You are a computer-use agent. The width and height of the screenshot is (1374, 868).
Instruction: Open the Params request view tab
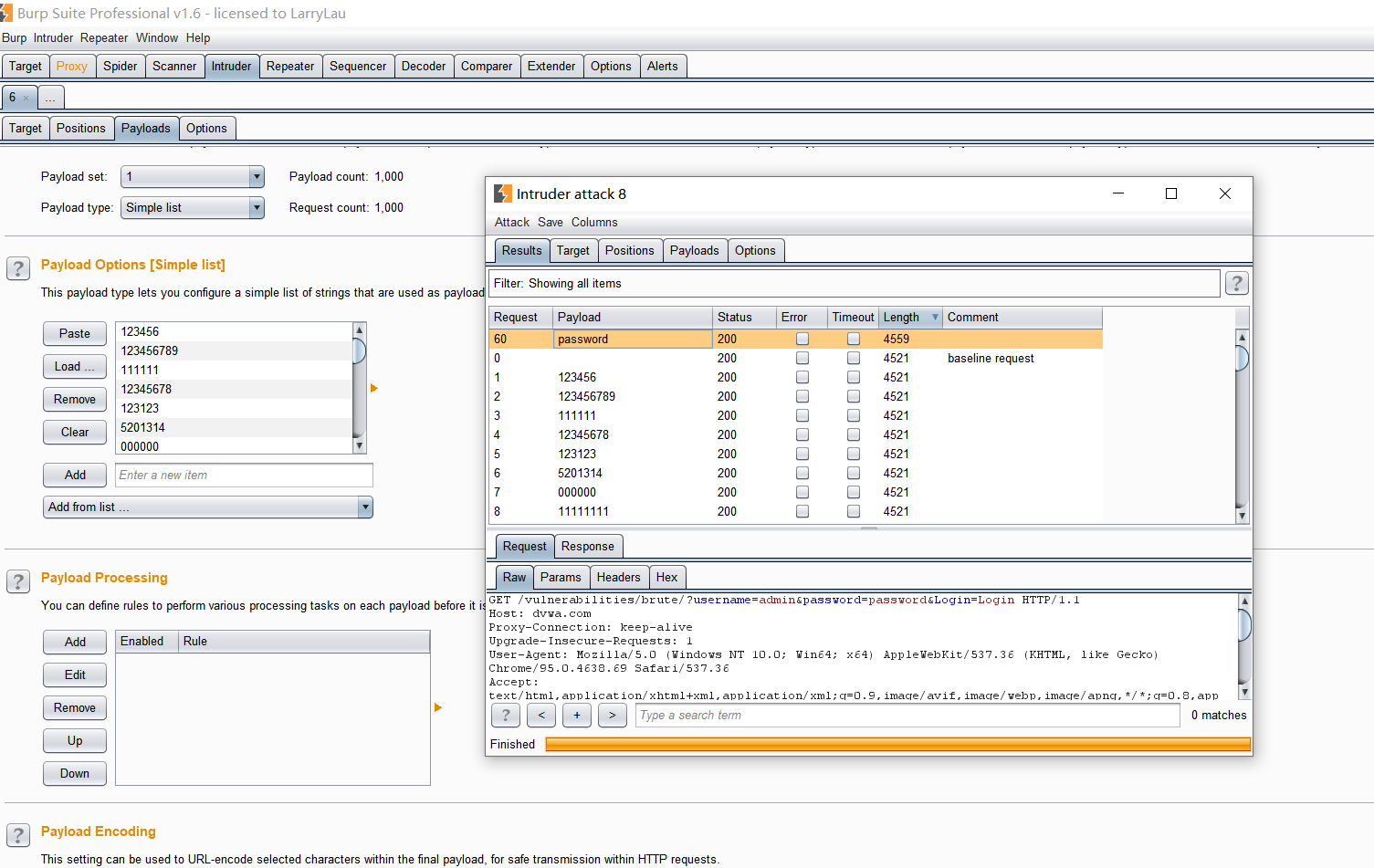(x=561, y=578)
